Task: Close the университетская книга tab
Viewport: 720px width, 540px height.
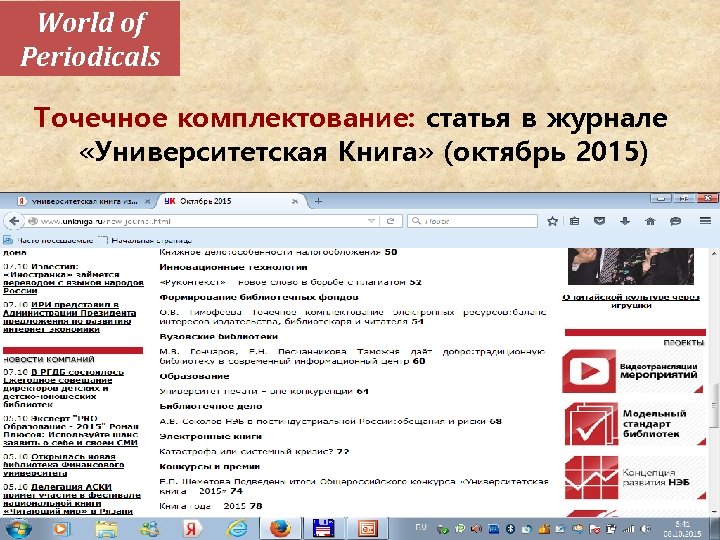Action: point(147,202)
